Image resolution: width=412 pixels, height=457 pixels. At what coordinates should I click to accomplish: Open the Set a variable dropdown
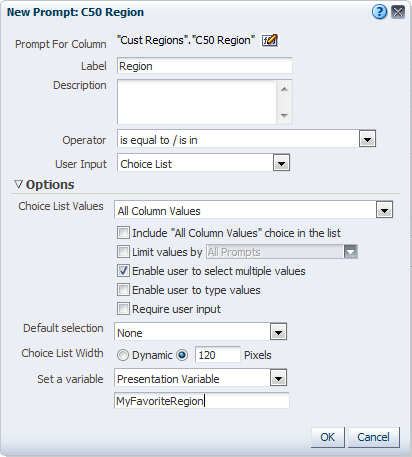tap(278, 378)
